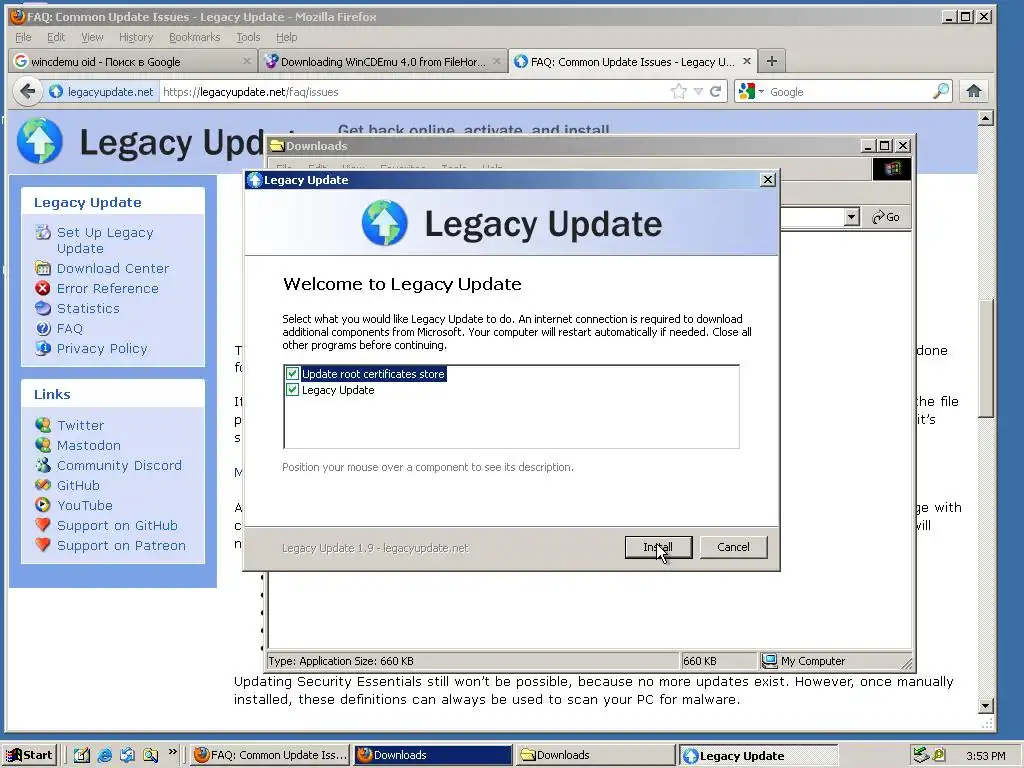Open the Firefox home page icon
The height and width of the screenshot is (768, 1024).
coord(974,91)
